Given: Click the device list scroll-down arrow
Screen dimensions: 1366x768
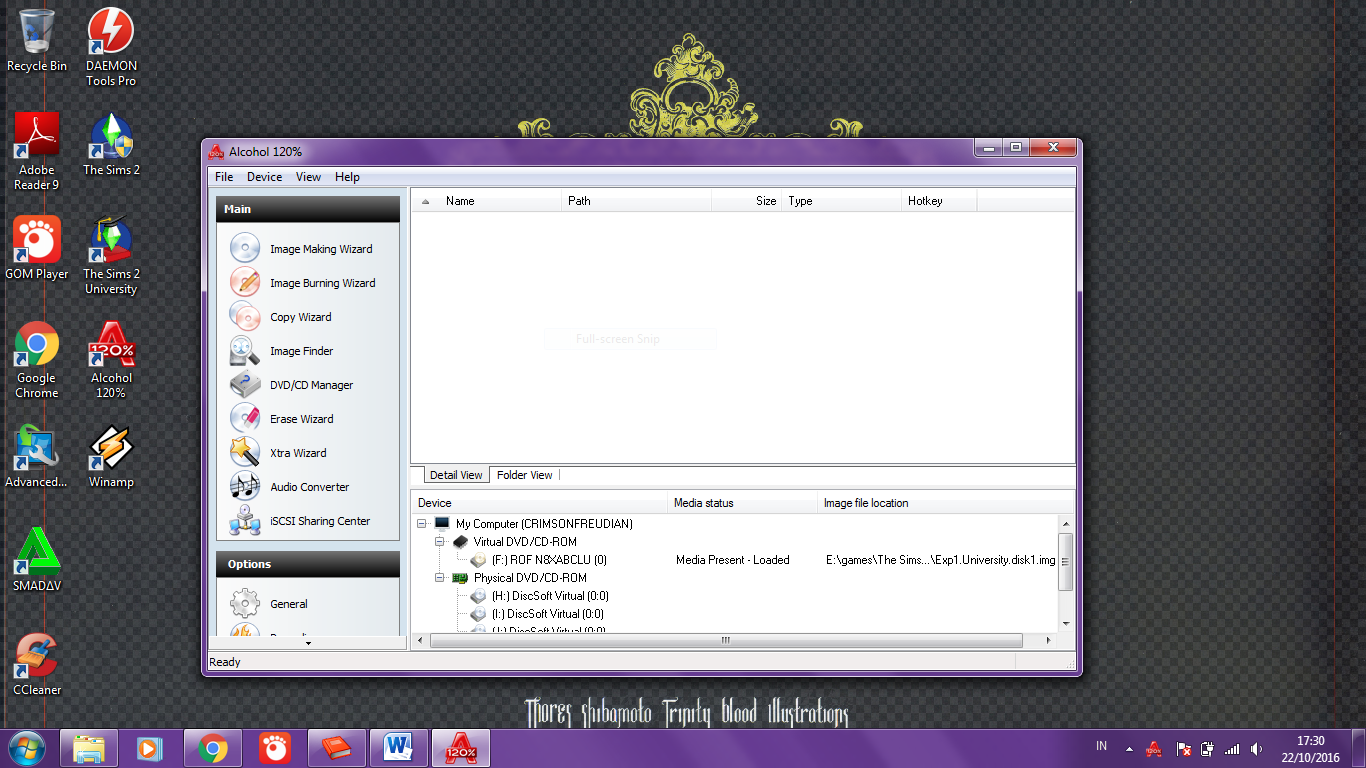Looking at the screenshot, I should (1066, 624).
